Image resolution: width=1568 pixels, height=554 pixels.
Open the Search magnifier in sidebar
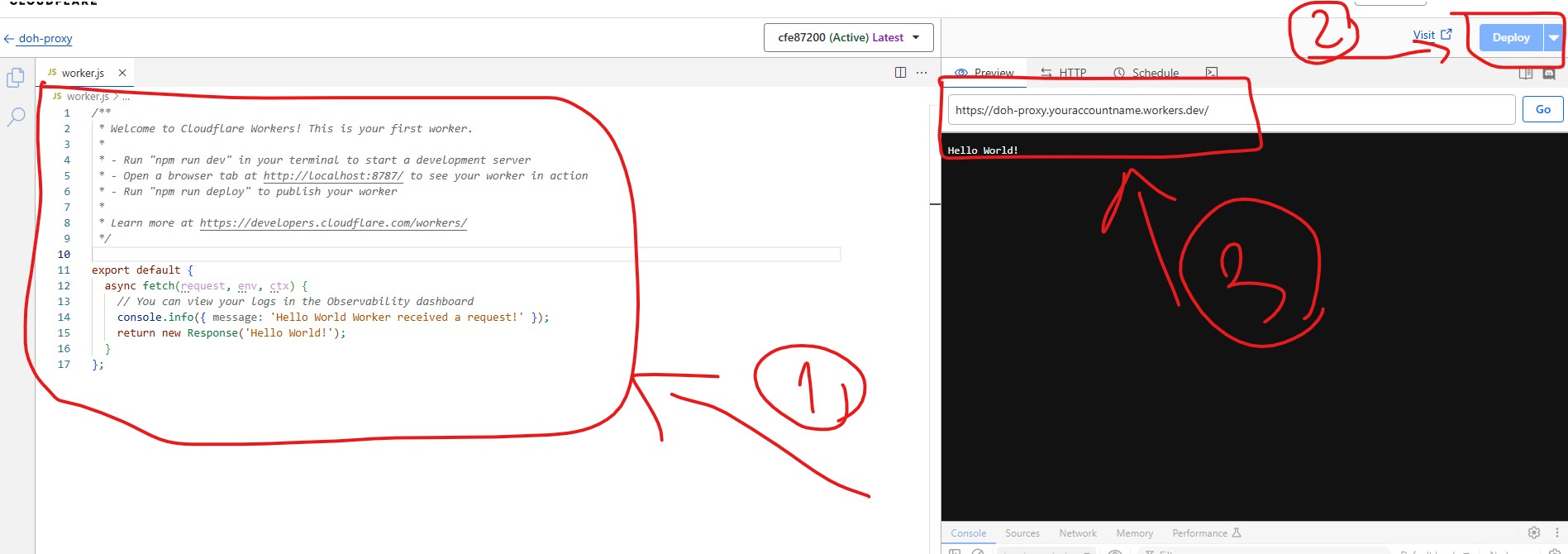coord(16,117)
